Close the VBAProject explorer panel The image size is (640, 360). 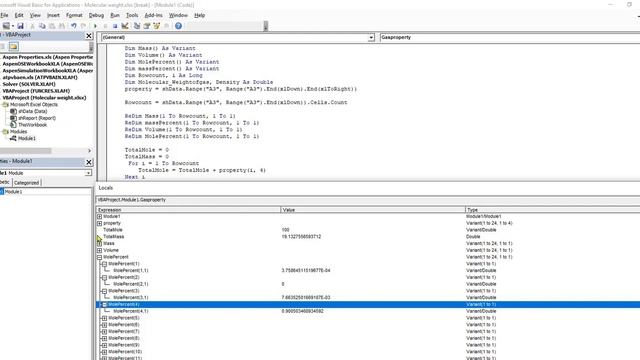click(x=89, y=36)
